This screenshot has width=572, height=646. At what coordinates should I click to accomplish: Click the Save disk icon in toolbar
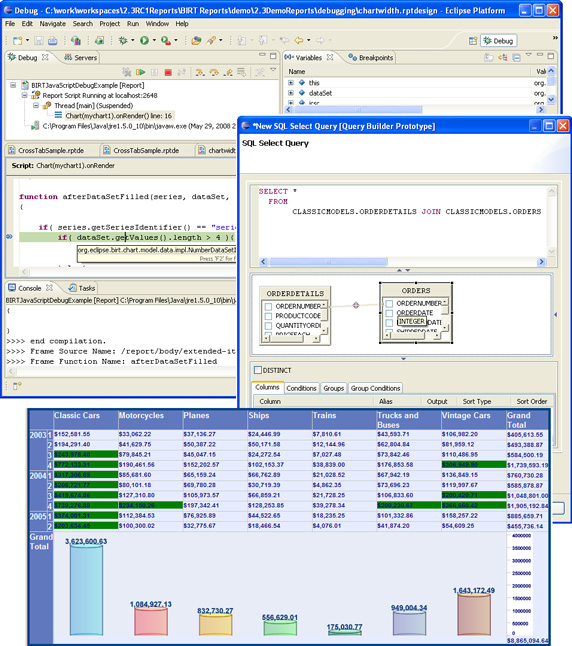point(39,40)
